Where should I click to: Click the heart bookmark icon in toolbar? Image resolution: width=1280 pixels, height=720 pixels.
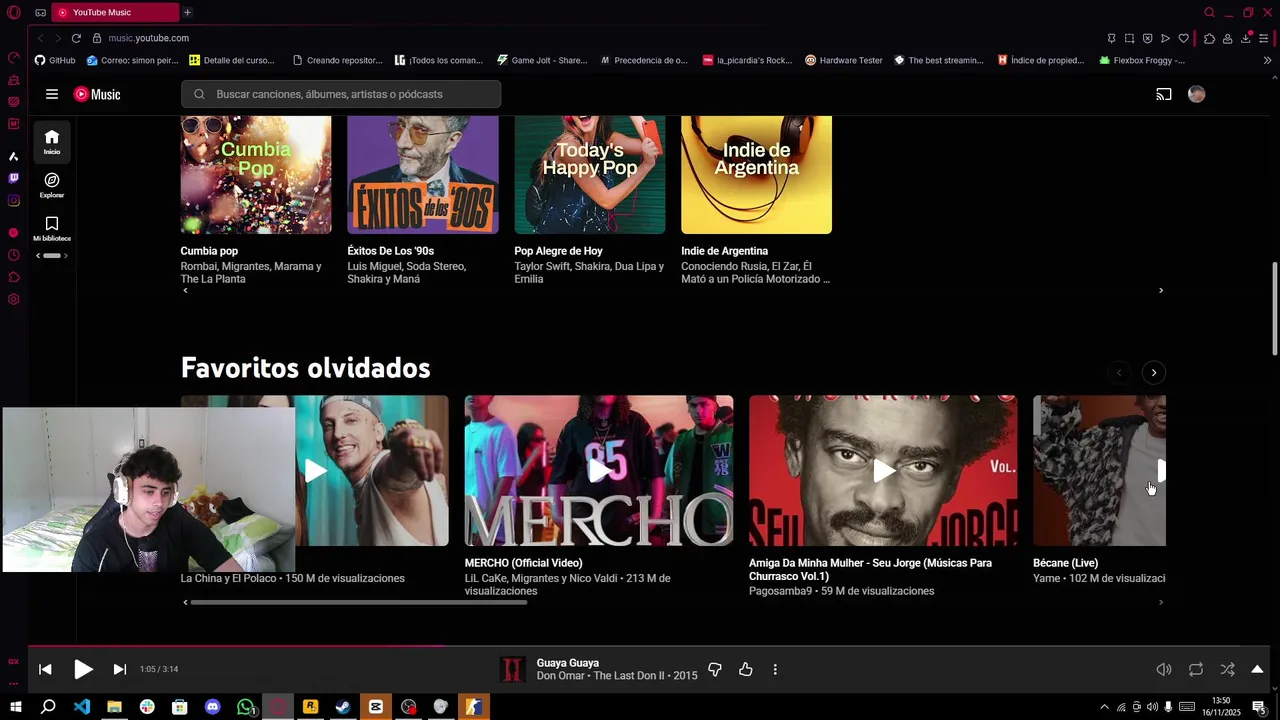tap(1183, 38)
